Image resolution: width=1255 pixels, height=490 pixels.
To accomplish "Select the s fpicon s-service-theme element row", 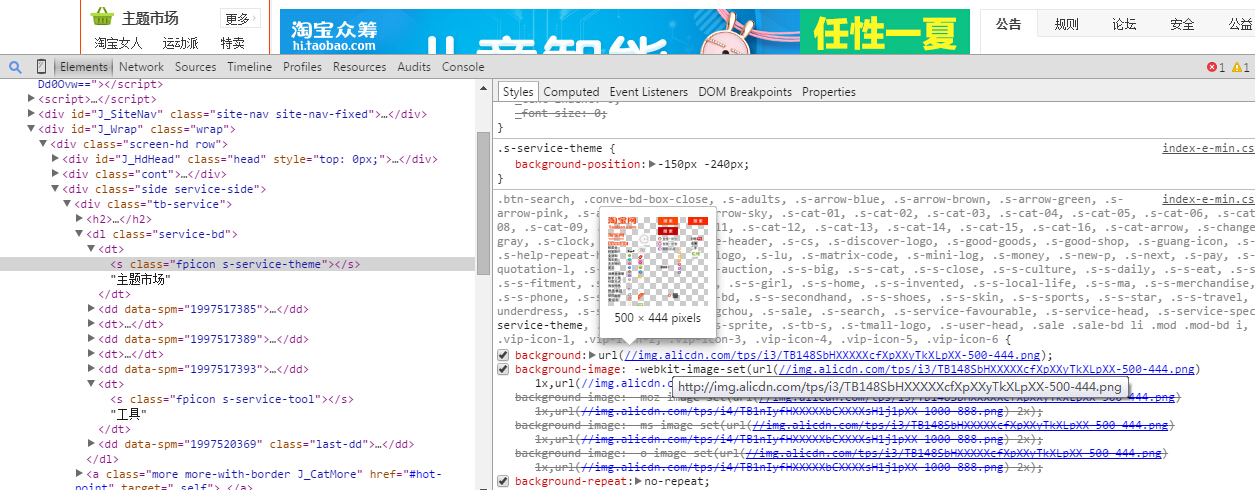I will click(238, 264).
